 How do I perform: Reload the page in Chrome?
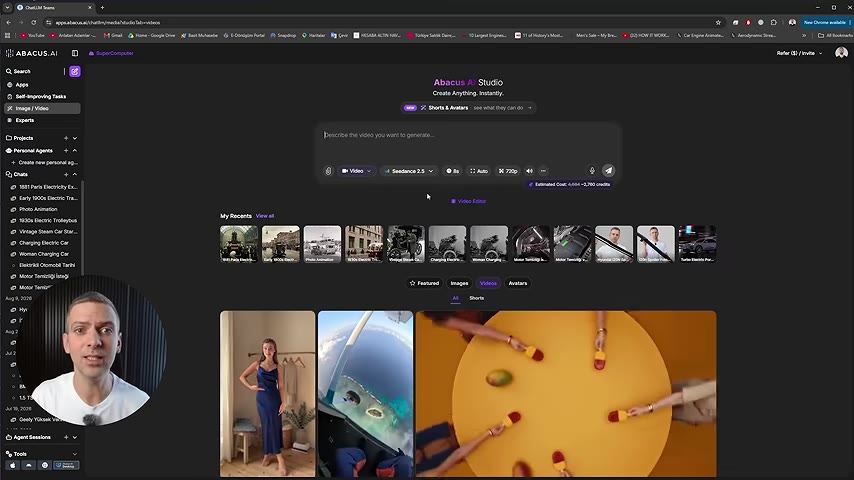click(x=34, y=22)
